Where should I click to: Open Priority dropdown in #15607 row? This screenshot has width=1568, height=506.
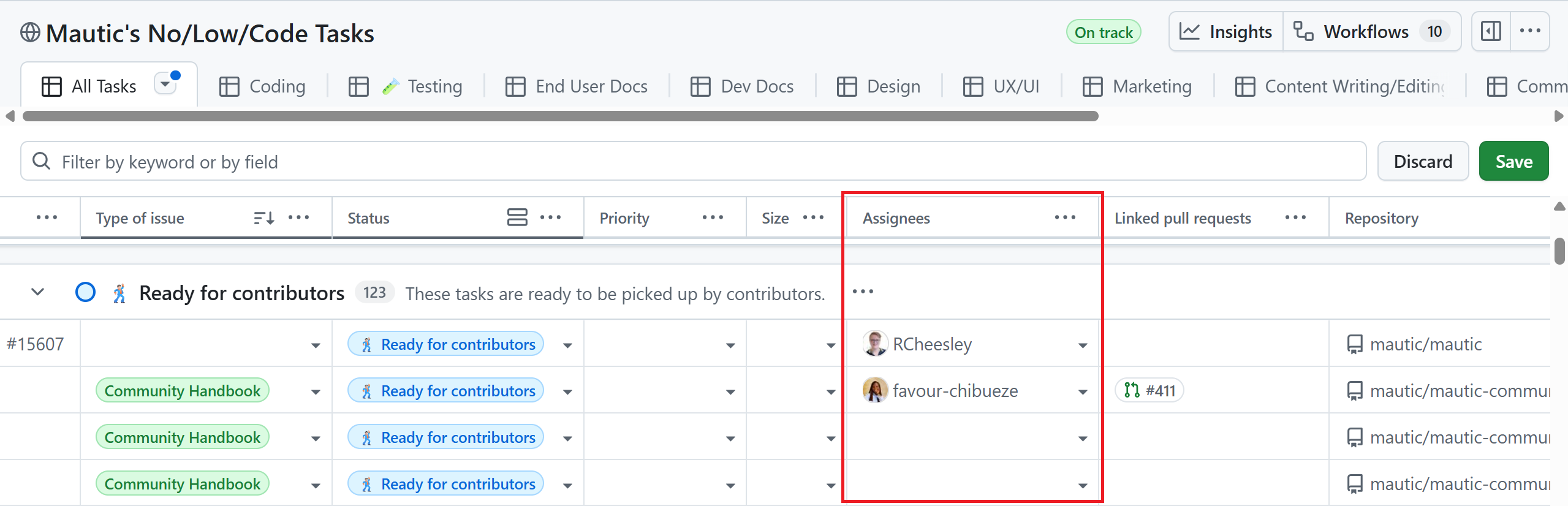click(x=730, y=346)
